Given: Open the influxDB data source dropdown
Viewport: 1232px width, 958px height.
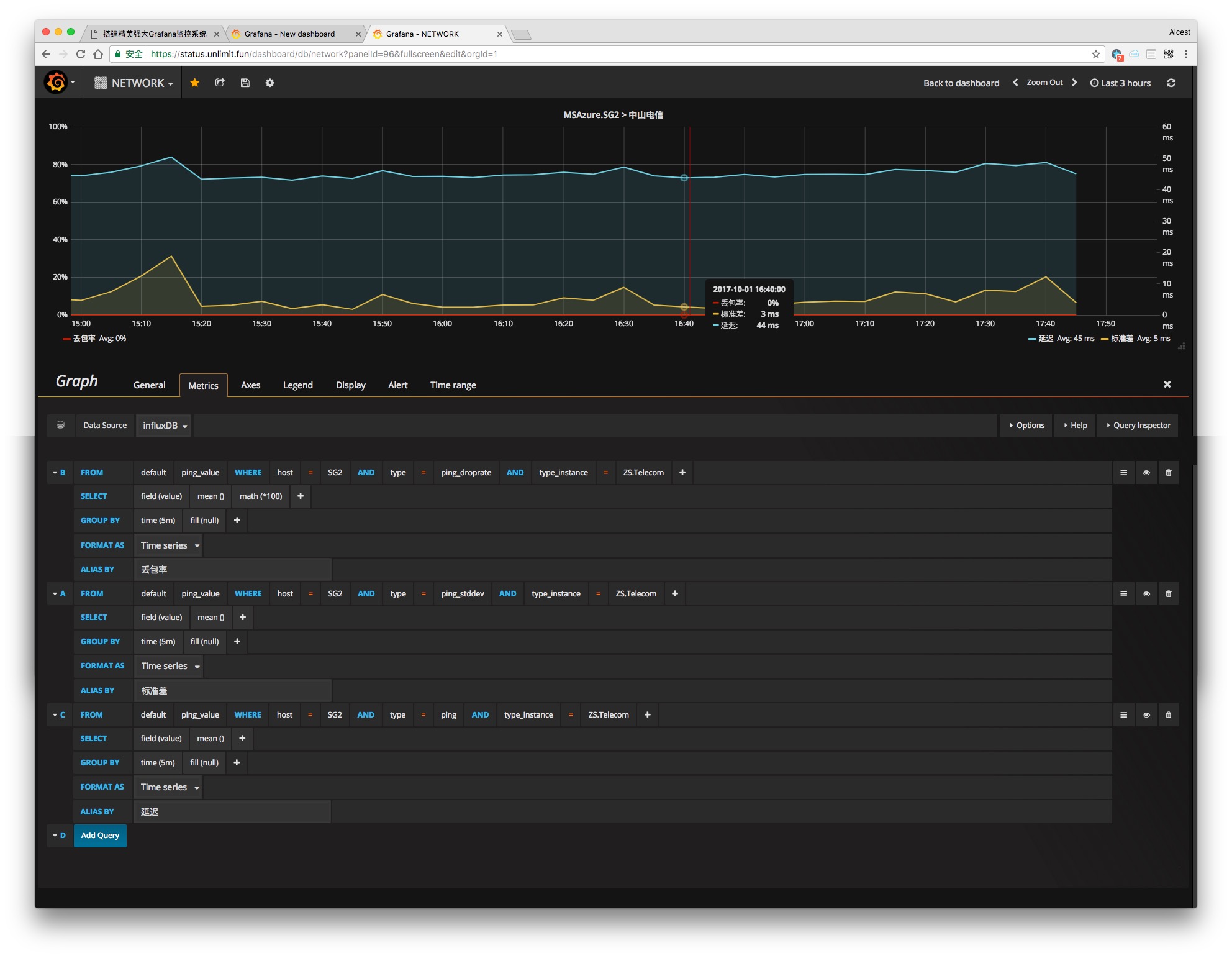Looking at the screenshot, I should click(x=165, y=426).
